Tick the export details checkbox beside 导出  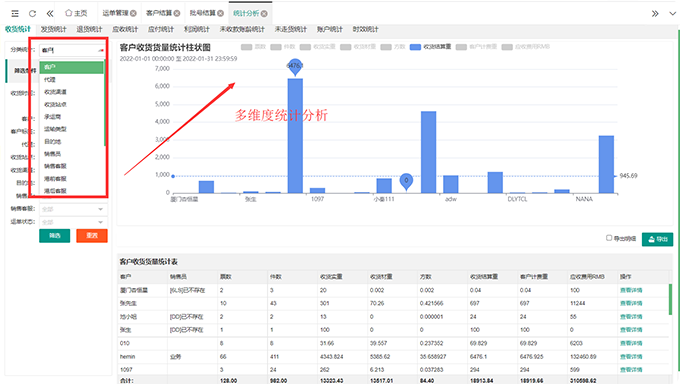coord(609,238)
